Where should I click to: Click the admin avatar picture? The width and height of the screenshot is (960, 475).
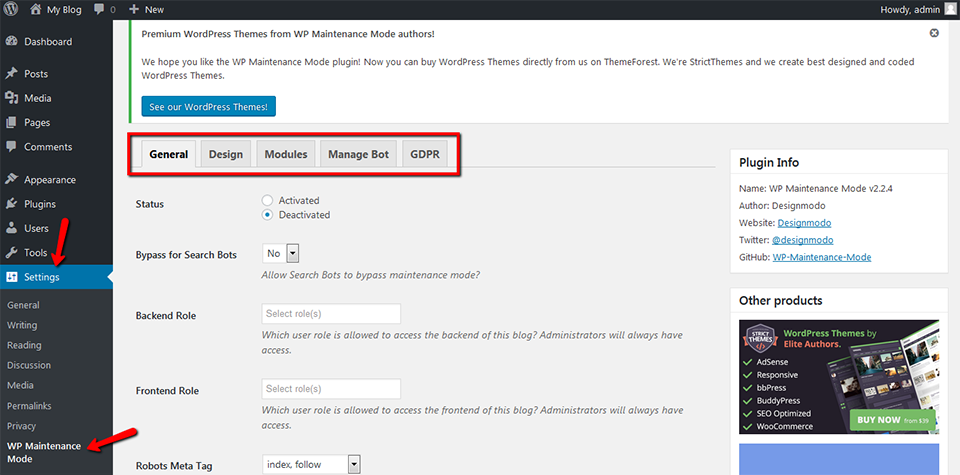tap(948, 9)
